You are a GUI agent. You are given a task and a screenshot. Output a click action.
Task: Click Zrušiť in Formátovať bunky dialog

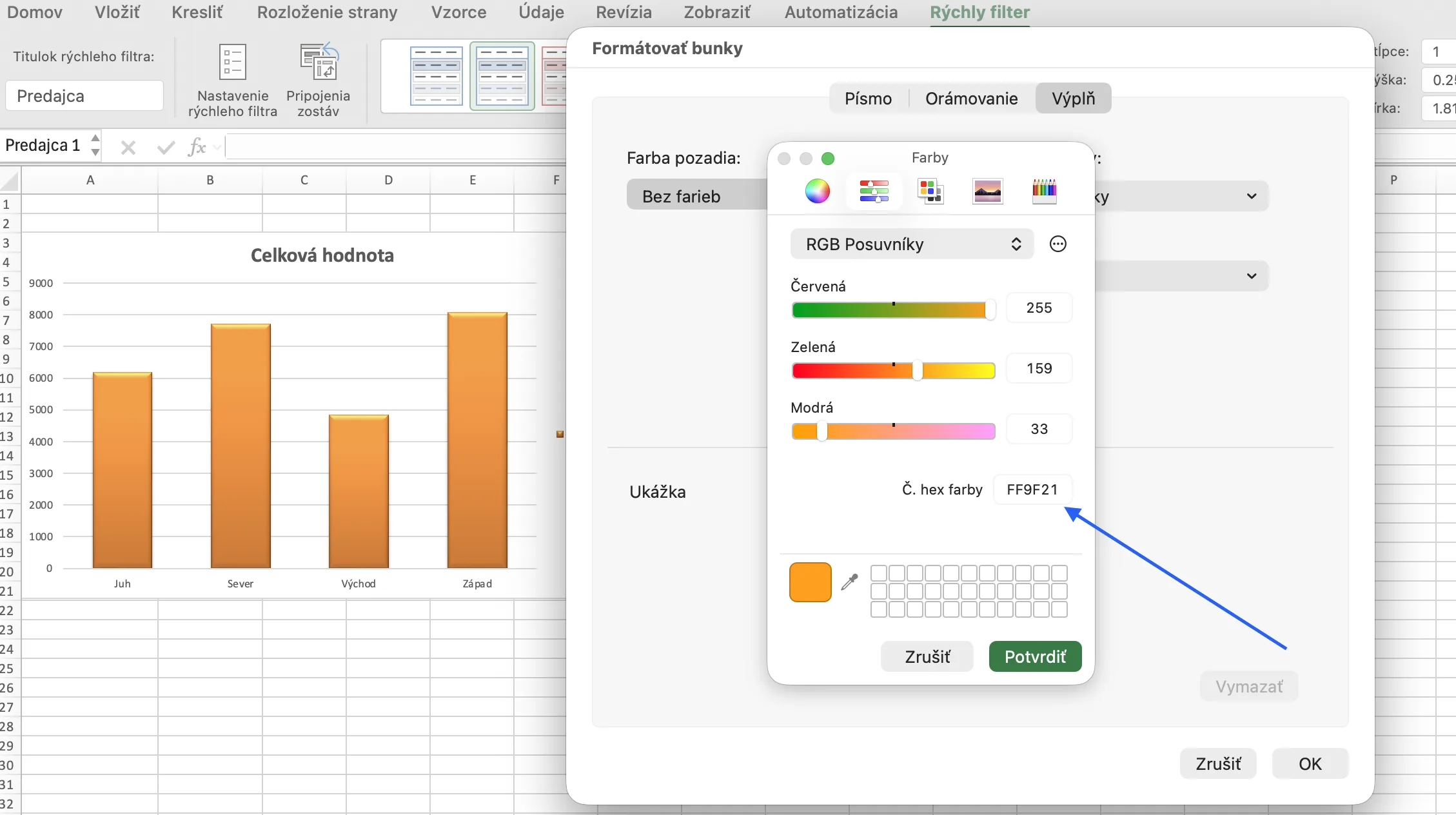pyautogui.click(x=1218, y=763)
